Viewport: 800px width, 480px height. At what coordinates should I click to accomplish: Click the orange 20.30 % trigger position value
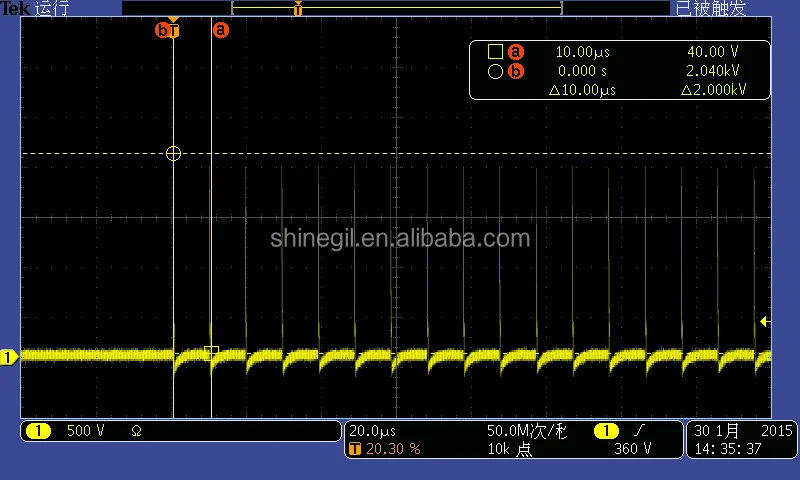pos(393,449)
